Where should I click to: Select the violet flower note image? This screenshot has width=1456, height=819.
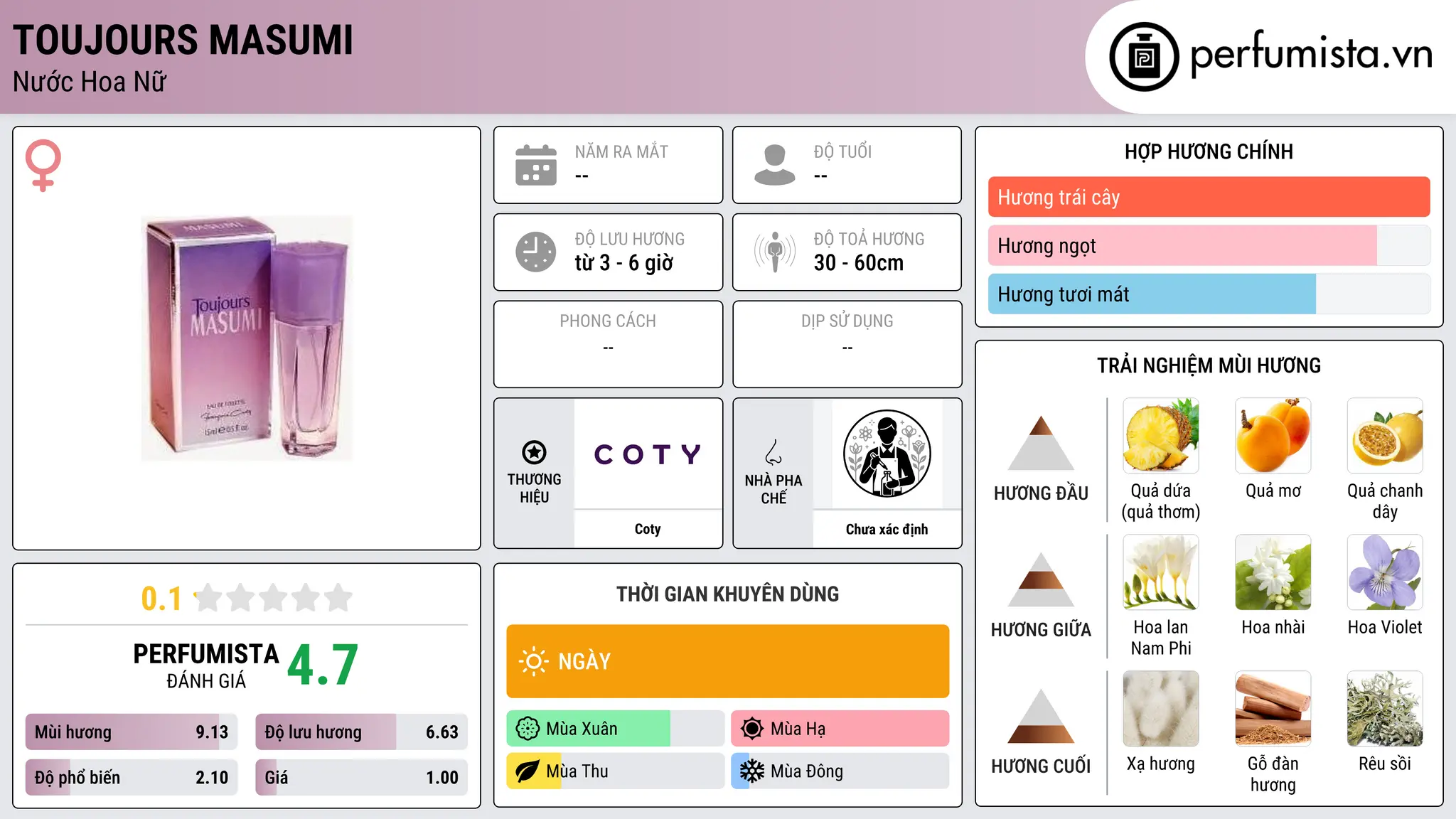[1385, 572]
